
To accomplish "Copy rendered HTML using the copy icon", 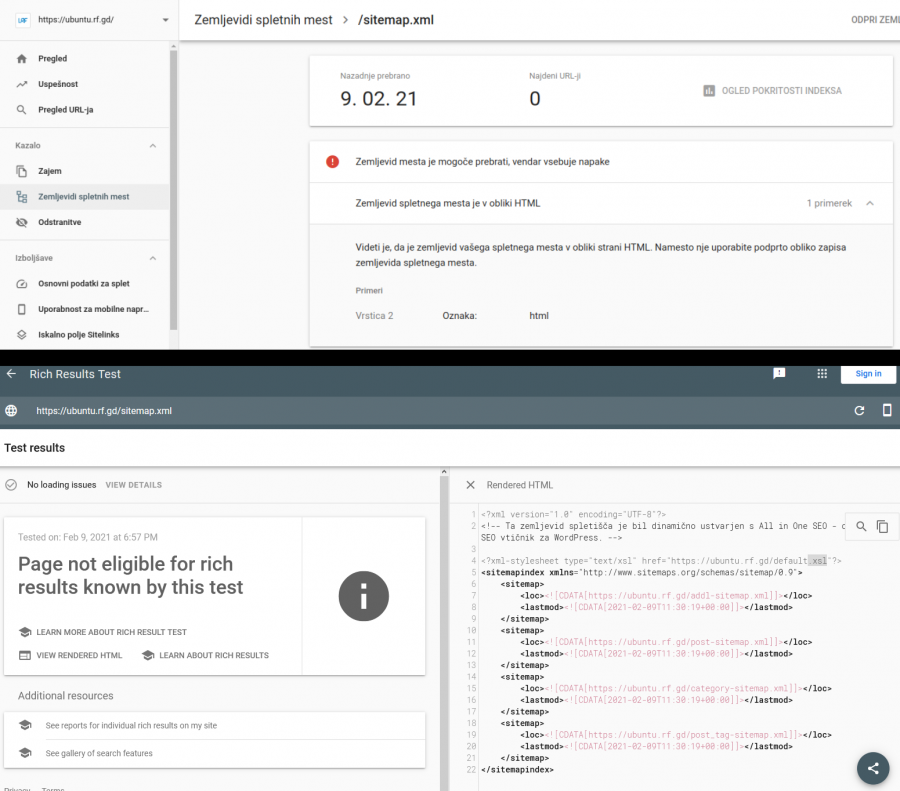I will [882, 526].
